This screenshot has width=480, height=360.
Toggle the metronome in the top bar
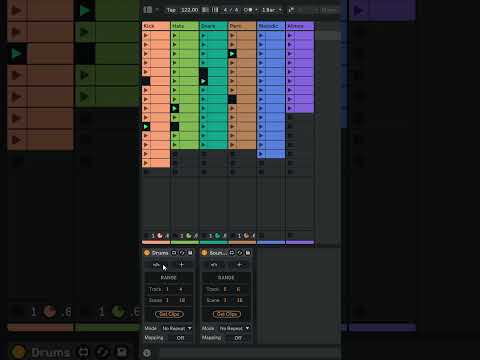(x=247, y=10)
